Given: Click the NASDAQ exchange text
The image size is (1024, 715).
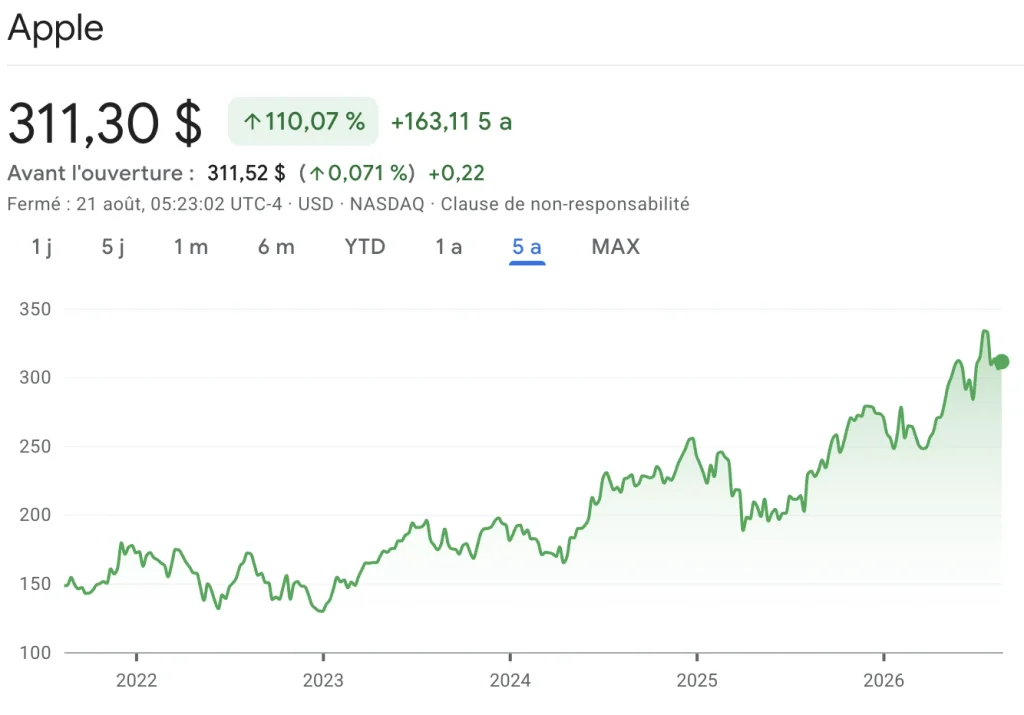Looking at the screenshot, I should click(387, 204).
